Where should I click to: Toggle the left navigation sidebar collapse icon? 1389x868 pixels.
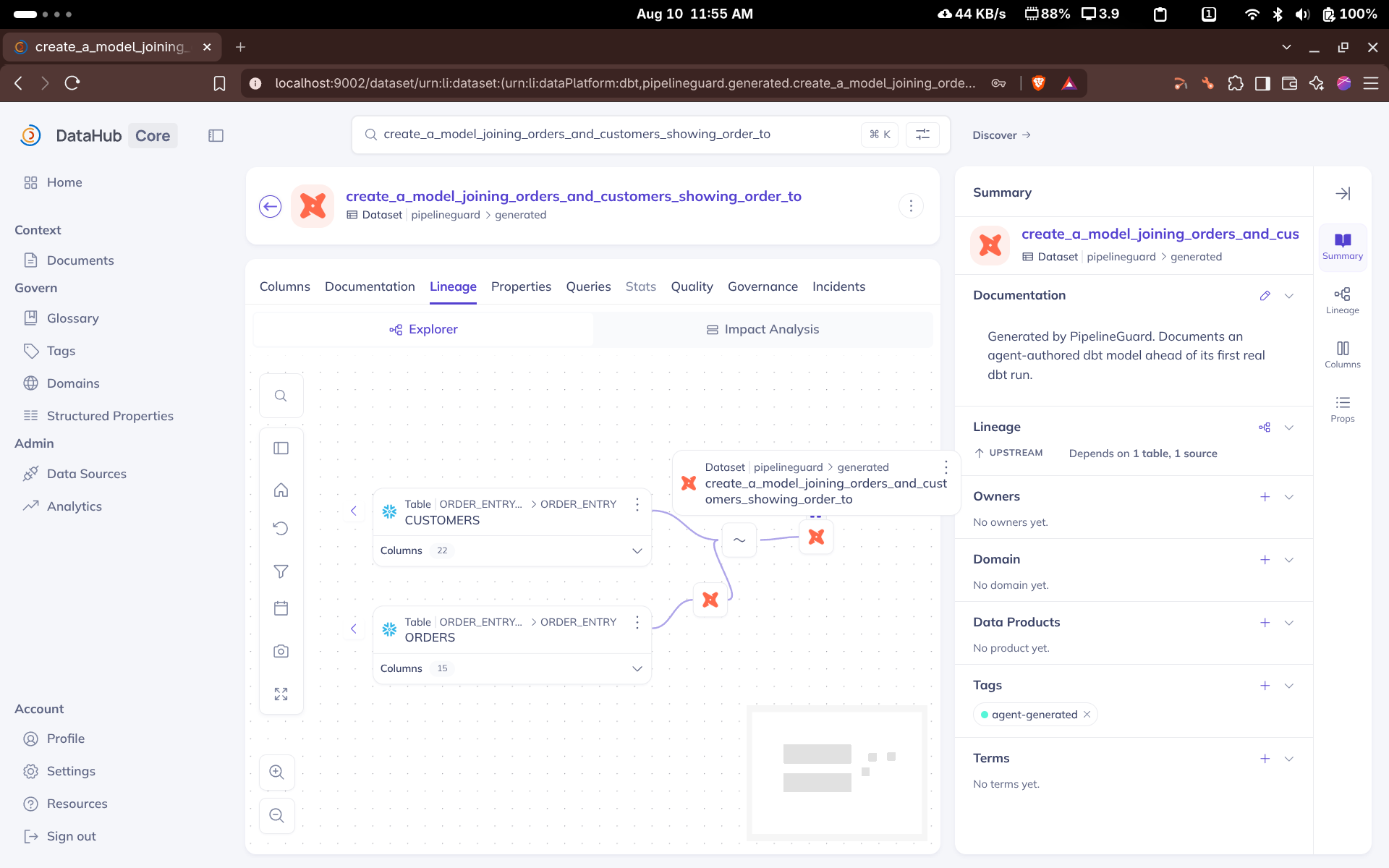(x=216, y=136)
